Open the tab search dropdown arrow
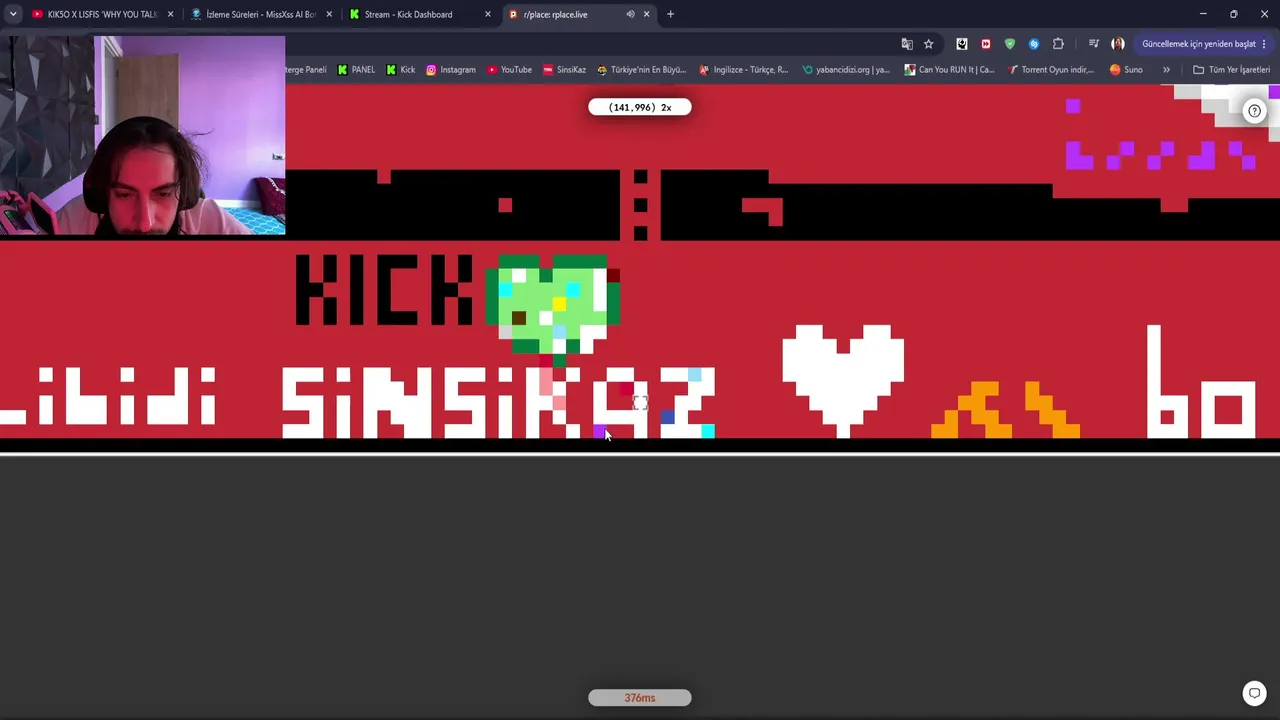The height and width of the screenshot is (720, 1280). pyautogui.click(x=13, y=14)
